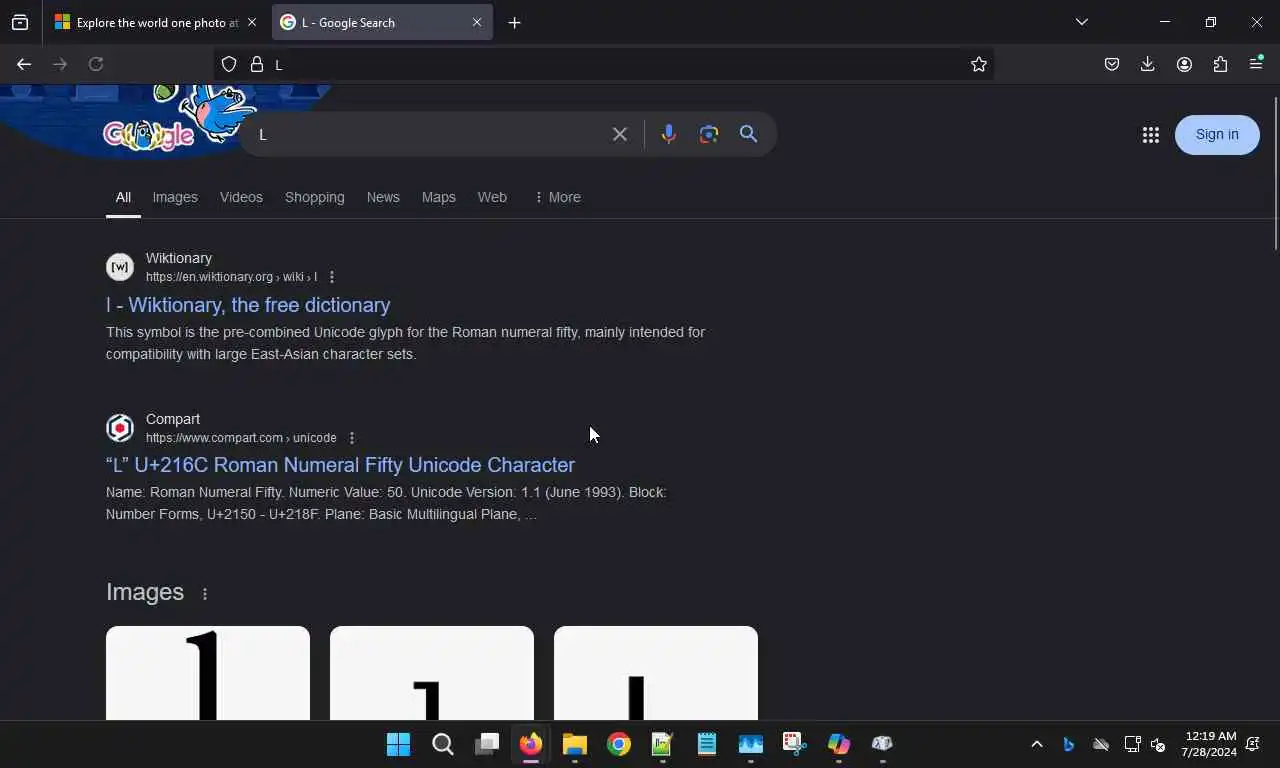Click Wiktionary site name text
This screenshot has height=768, width=1280.
tap(179, 258)
